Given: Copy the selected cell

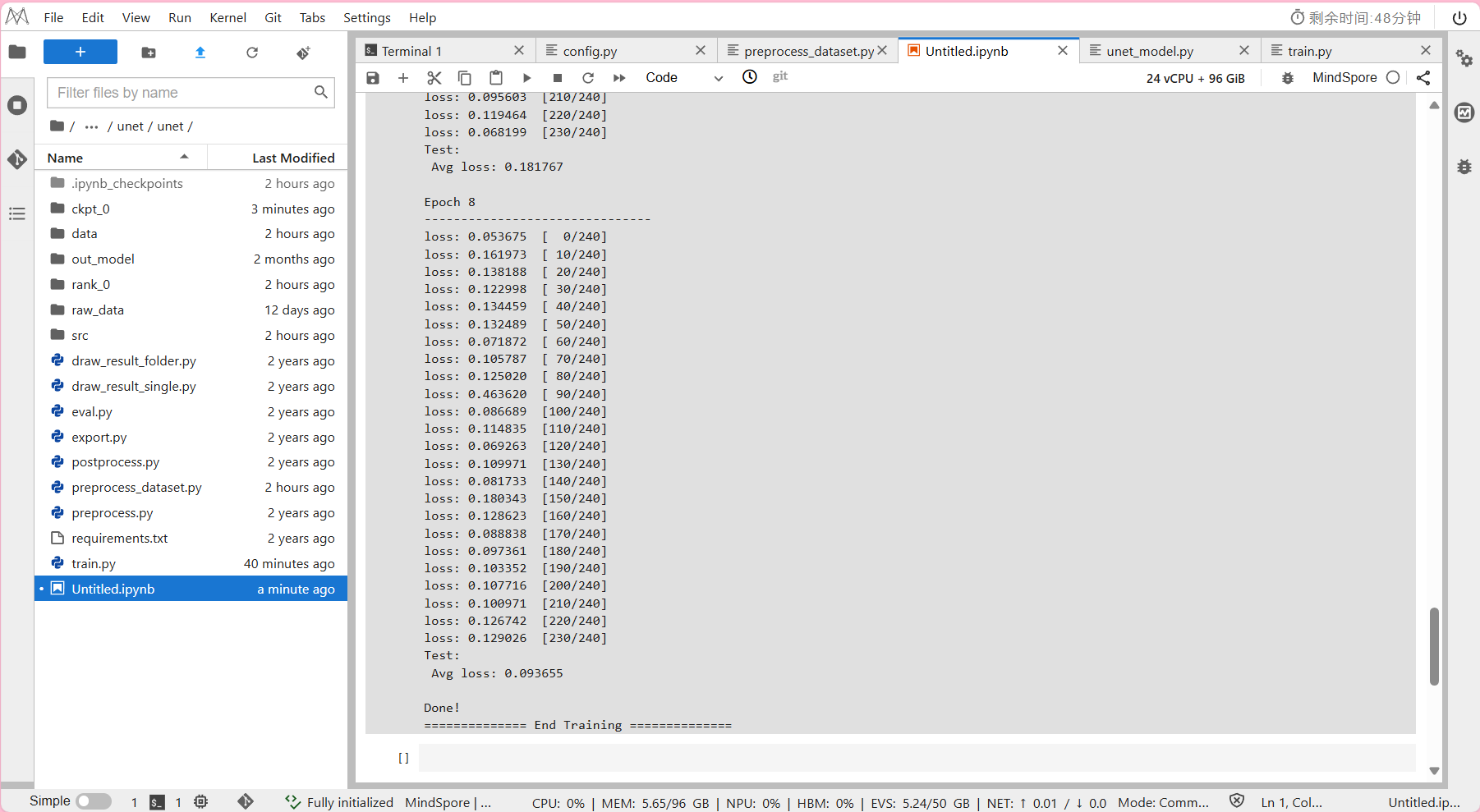Looking at the screenshot, I should coord(465,78).
